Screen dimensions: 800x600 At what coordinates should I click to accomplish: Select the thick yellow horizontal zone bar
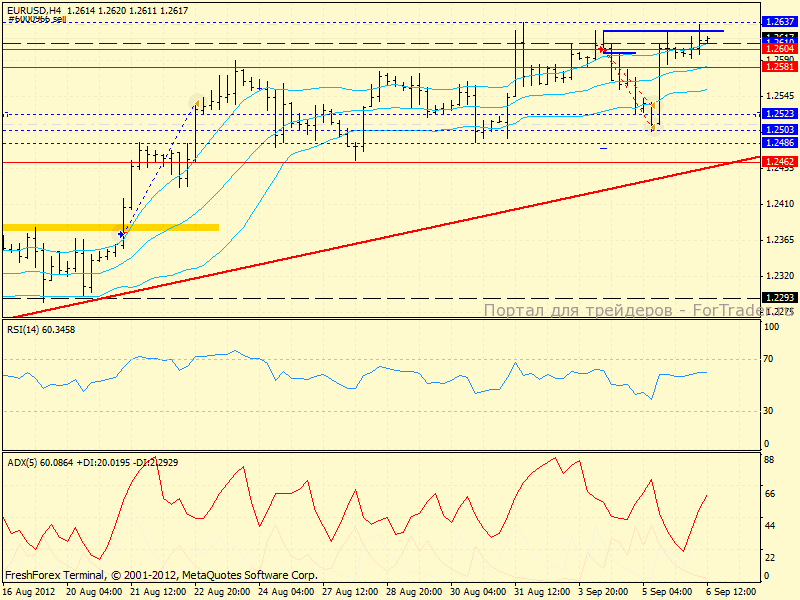[110, 227]
